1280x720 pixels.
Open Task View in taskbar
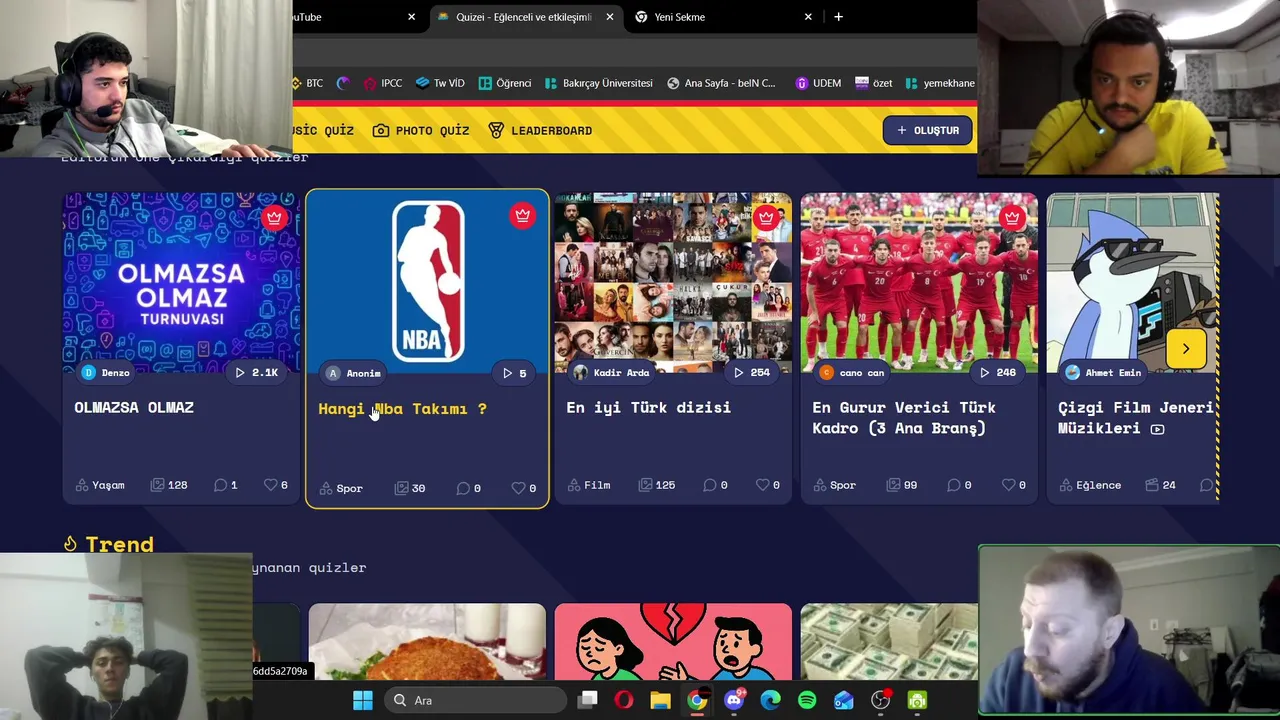point(588,700)
